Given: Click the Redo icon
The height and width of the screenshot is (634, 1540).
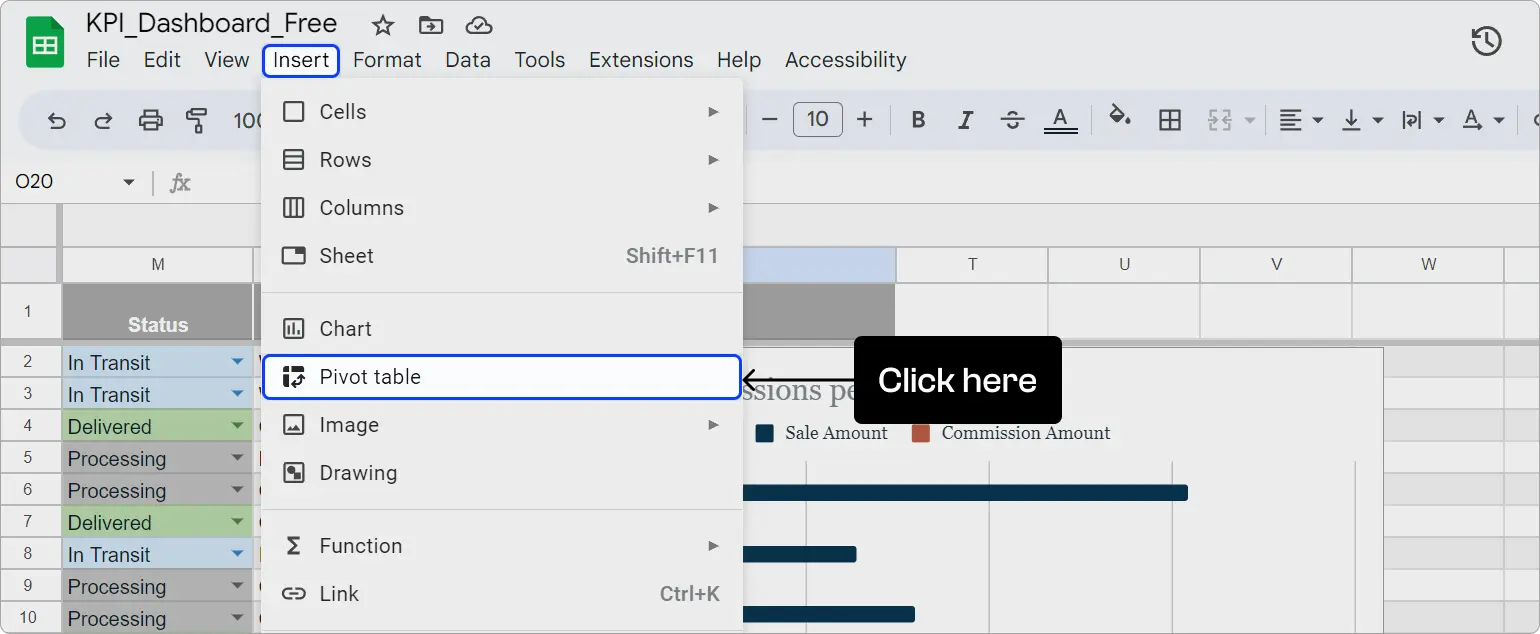Looking at the screenshot, I should pos(103,120).
